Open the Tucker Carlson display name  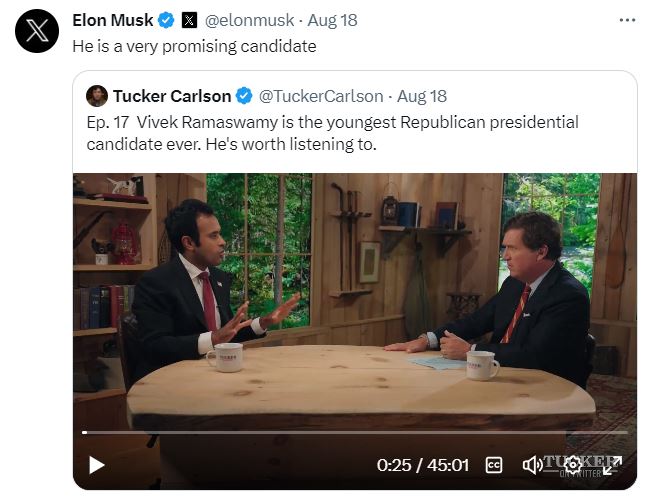(172, 96)
